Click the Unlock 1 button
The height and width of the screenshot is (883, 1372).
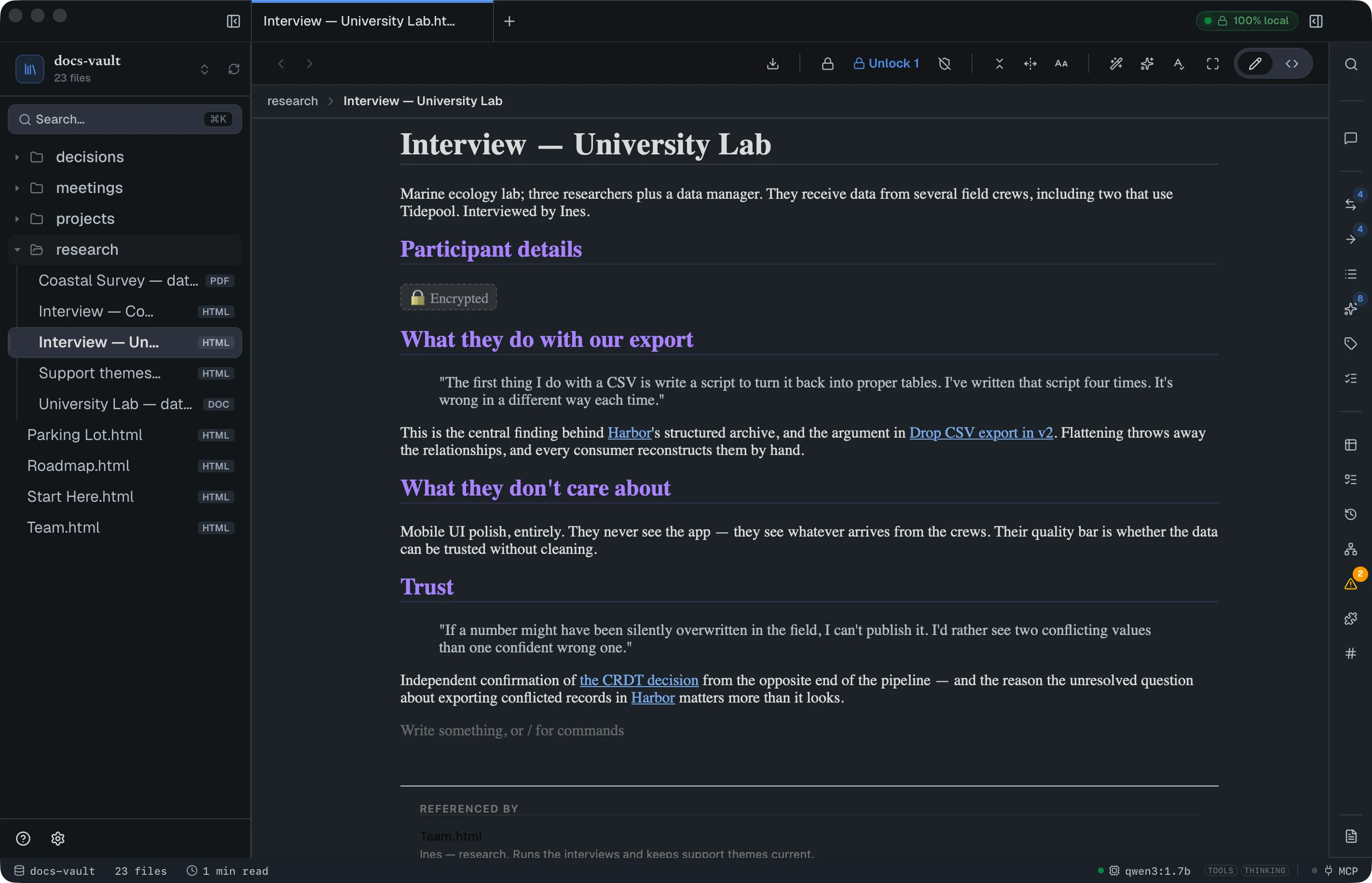coord(885,64)
